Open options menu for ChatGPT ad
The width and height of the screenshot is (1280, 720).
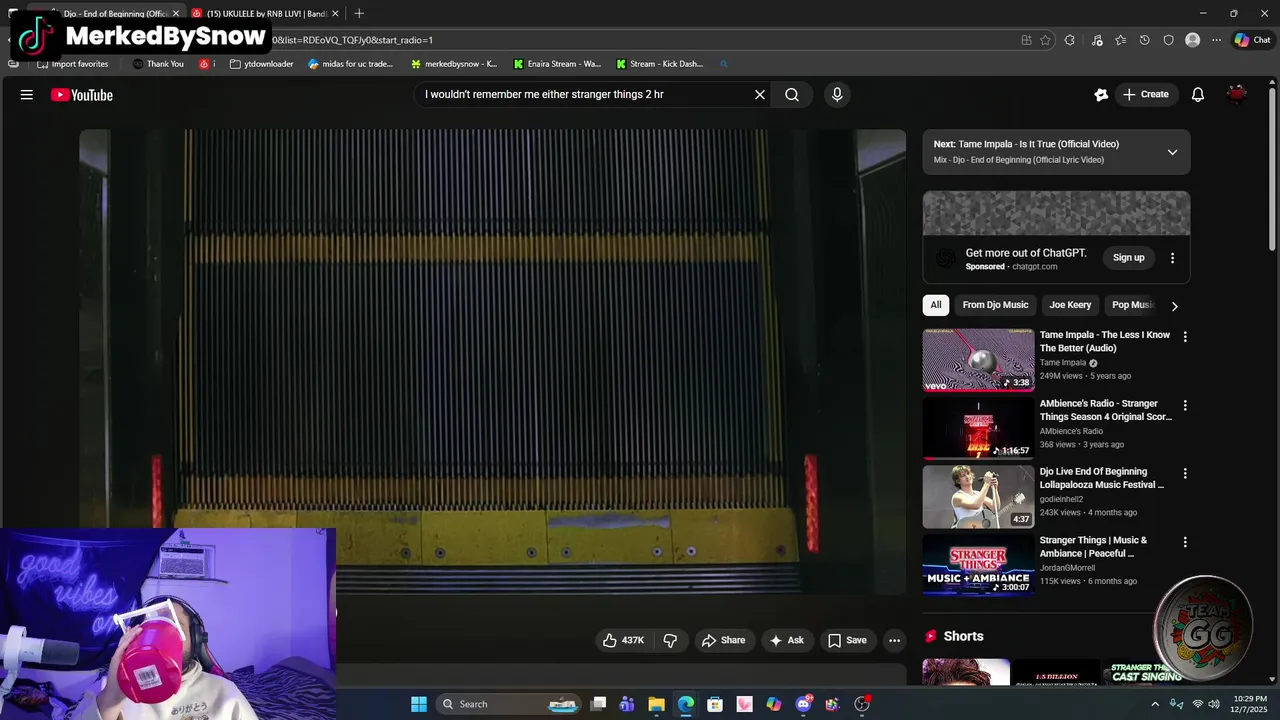(x=1172, y=258)
